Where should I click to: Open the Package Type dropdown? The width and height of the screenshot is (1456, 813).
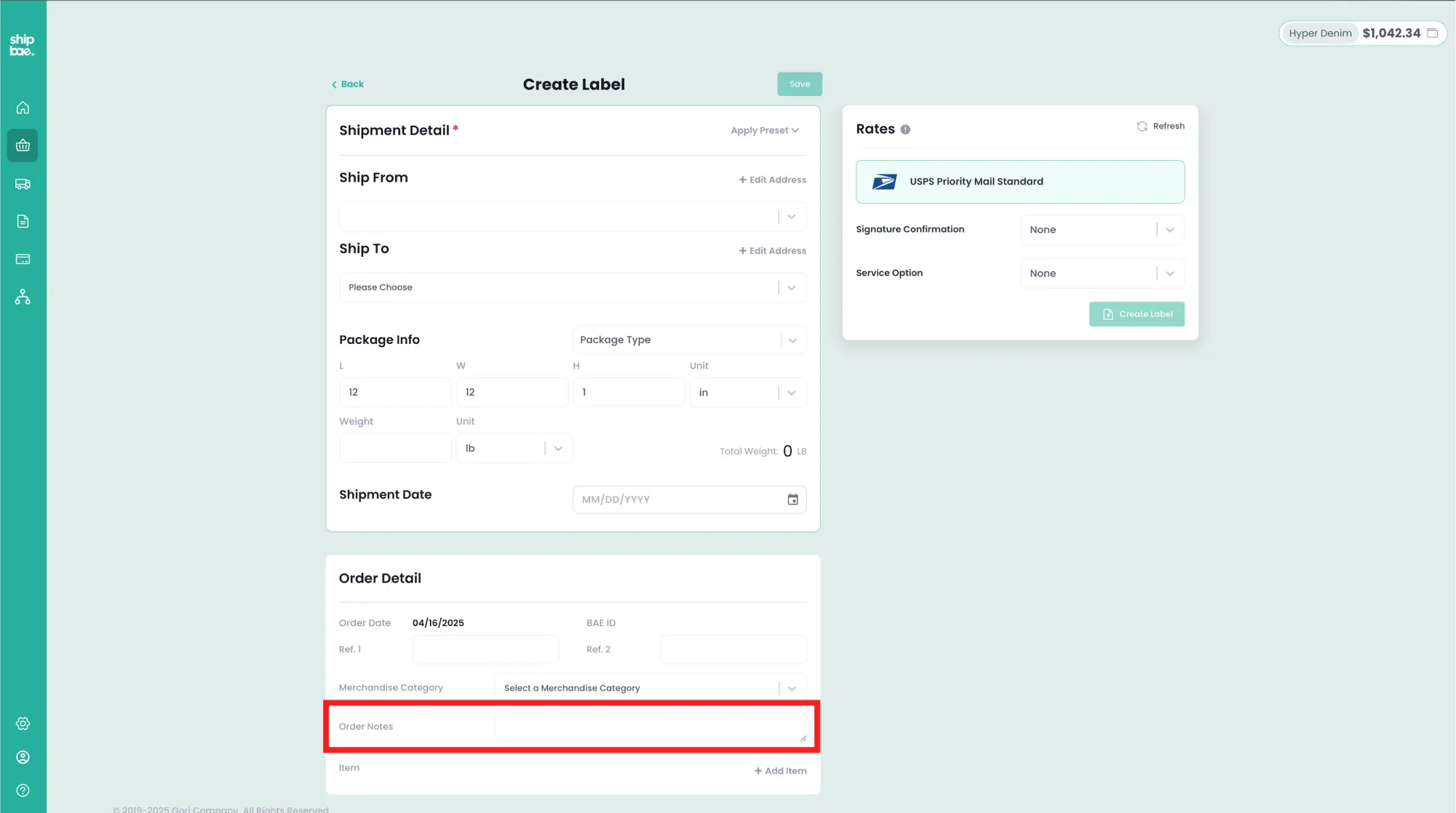pos(689,340)
